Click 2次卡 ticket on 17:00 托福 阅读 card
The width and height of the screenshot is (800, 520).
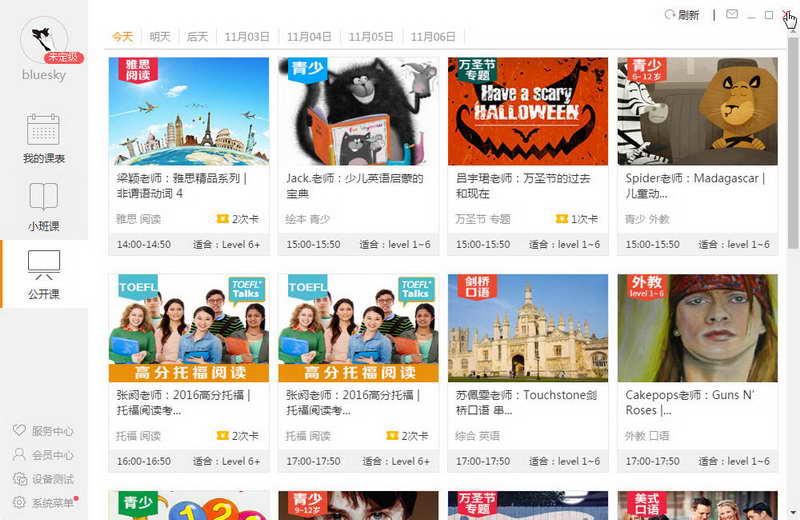[407, 436]
